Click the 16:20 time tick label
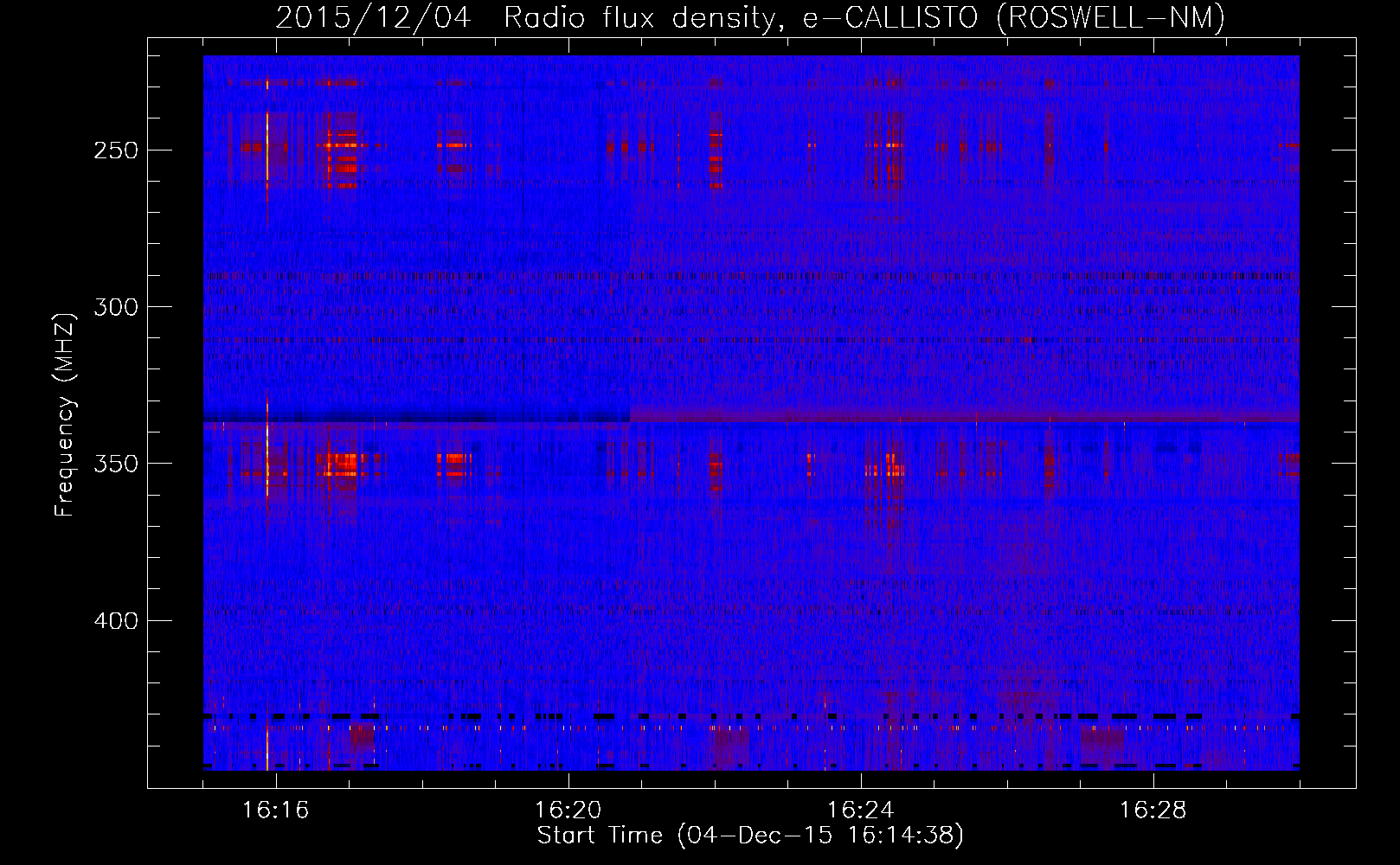 coord(568,810)
